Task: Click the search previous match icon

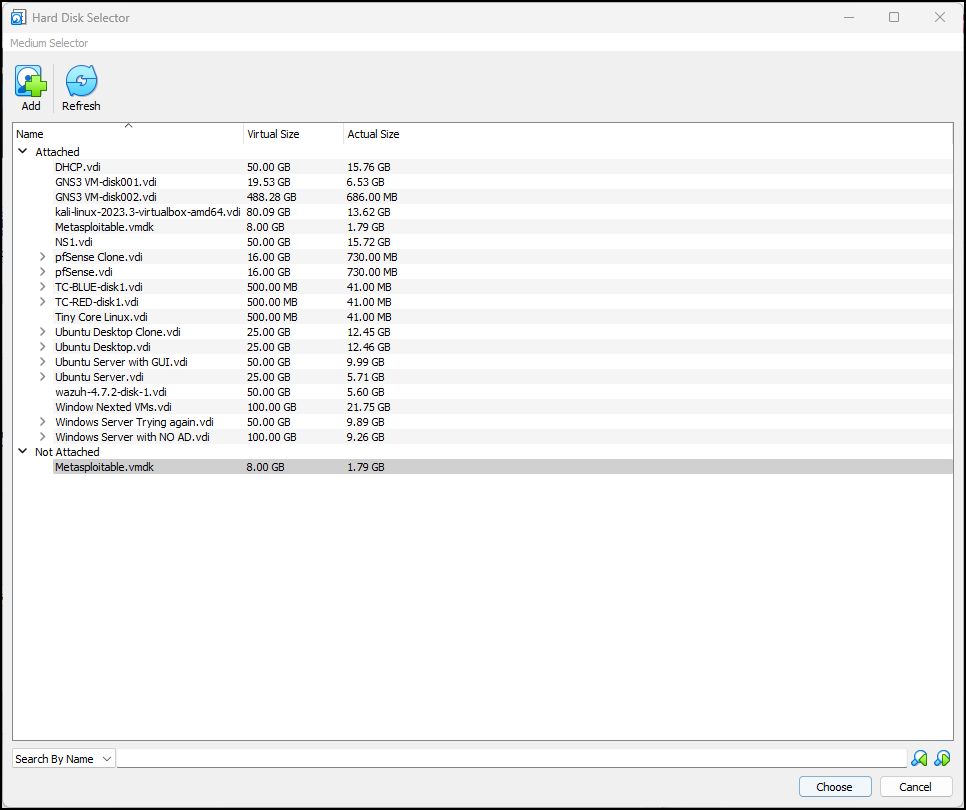Action: (x=919, y=758)
